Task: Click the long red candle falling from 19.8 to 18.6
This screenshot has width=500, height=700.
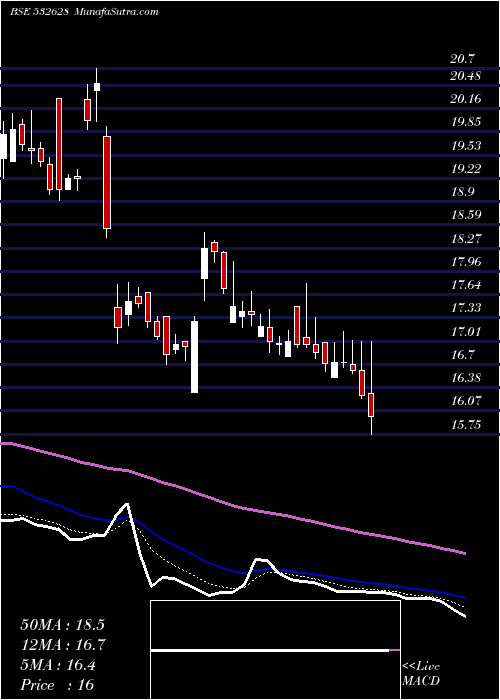Action: point(107,183)
